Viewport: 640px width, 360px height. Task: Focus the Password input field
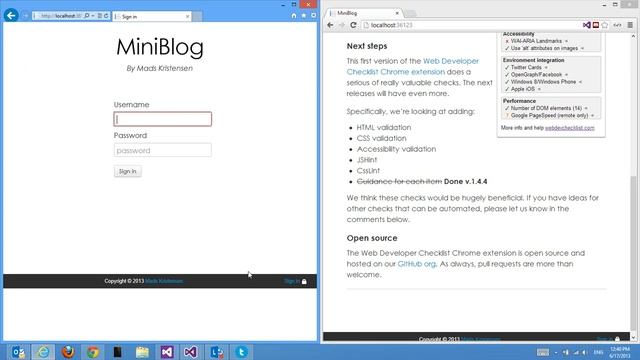point(162,150)
